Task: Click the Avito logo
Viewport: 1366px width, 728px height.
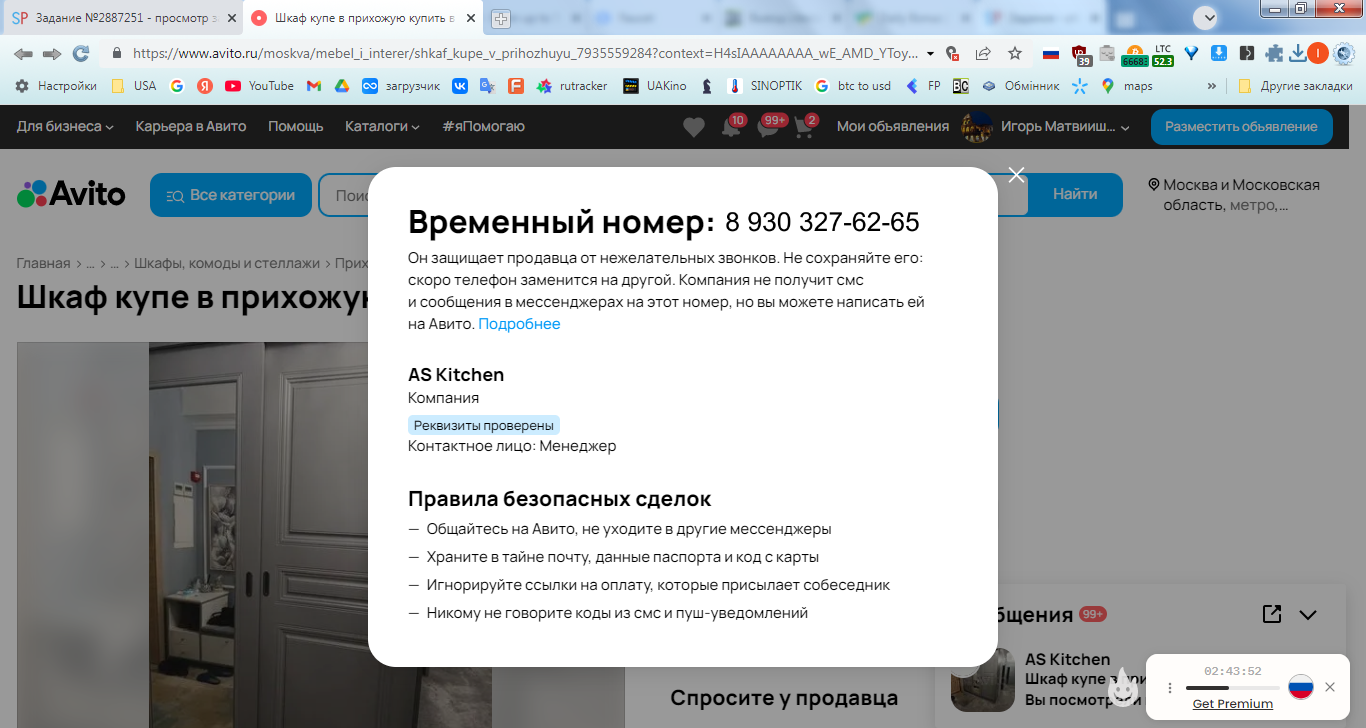Action: [x=71, y=193]
